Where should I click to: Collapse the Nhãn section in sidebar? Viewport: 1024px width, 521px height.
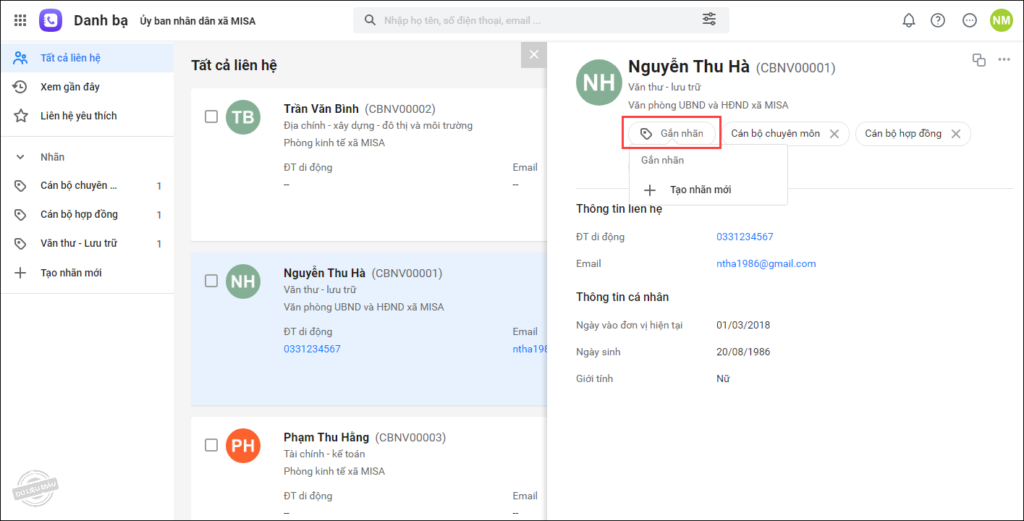click(x=20, y=157)
